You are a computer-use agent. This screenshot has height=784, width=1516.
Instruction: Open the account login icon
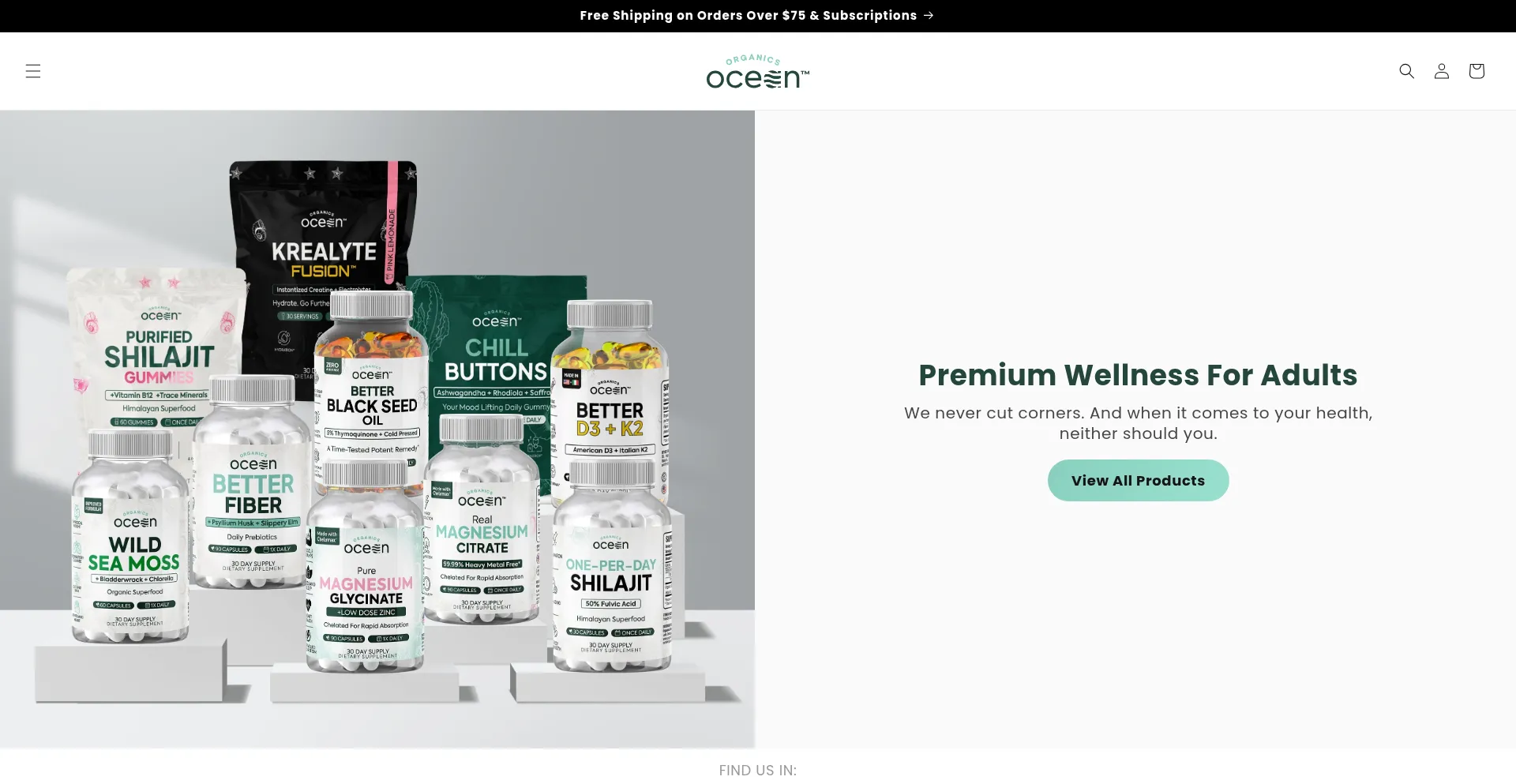pos(1441,71)
